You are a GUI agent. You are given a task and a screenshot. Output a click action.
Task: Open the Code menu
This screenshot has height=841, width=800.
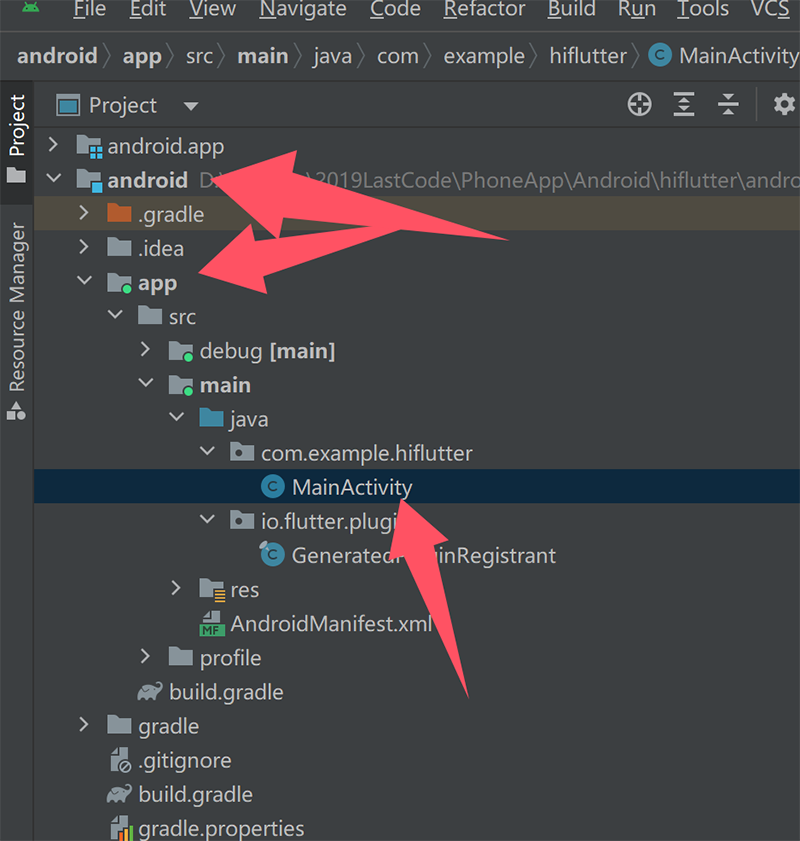point(395,9)
